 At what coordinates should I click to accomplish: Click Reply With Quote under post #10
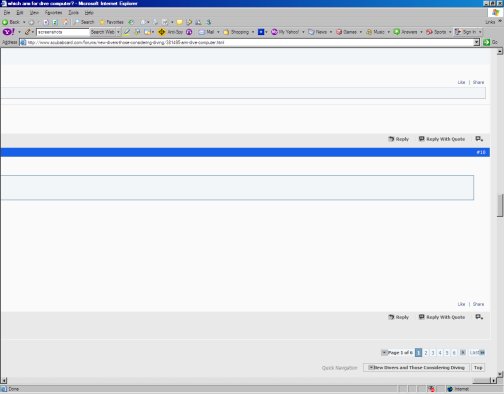tap(442, 317)
